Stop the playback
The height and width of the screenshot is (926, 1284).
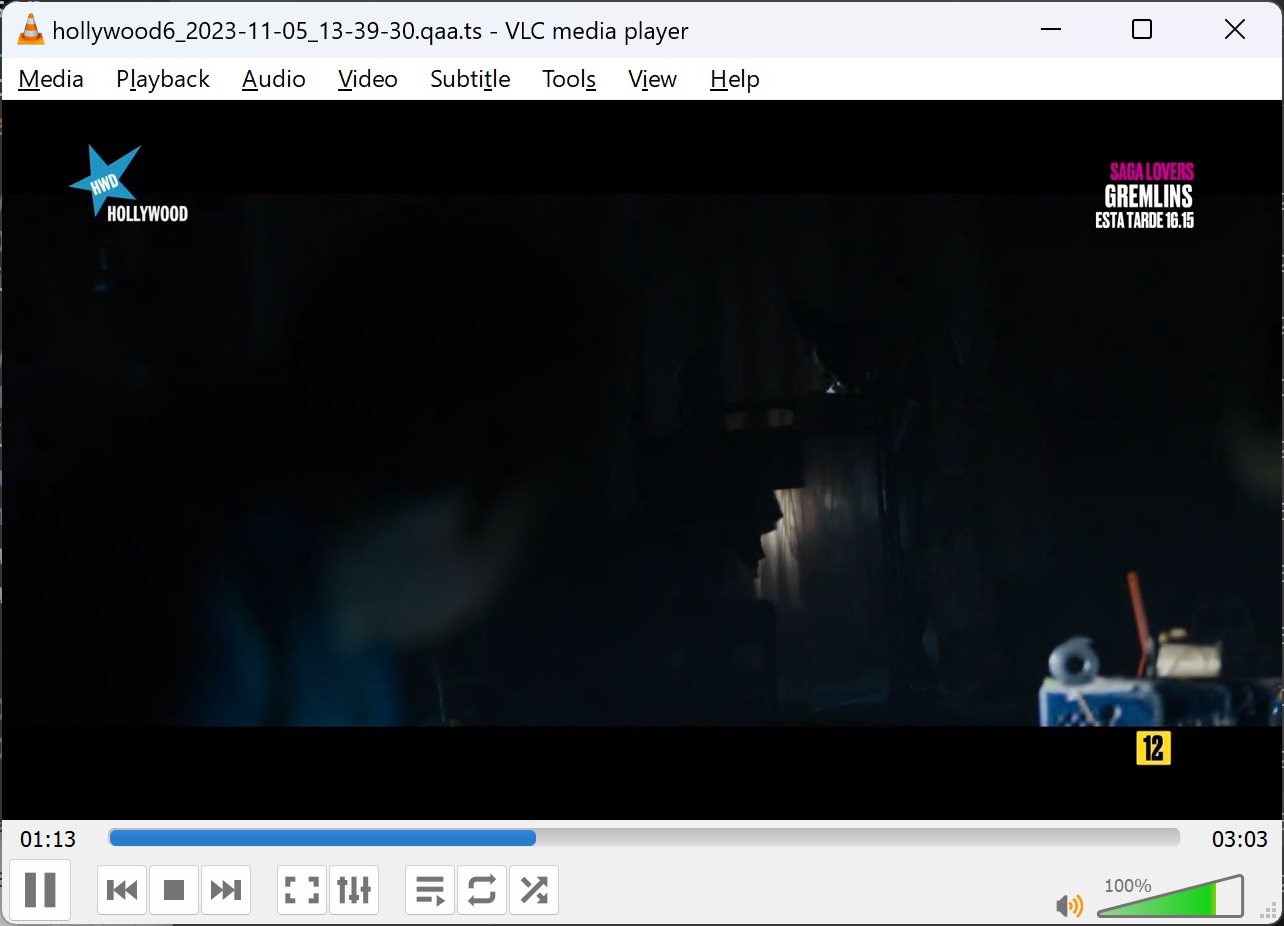click(x=174, y=890)
